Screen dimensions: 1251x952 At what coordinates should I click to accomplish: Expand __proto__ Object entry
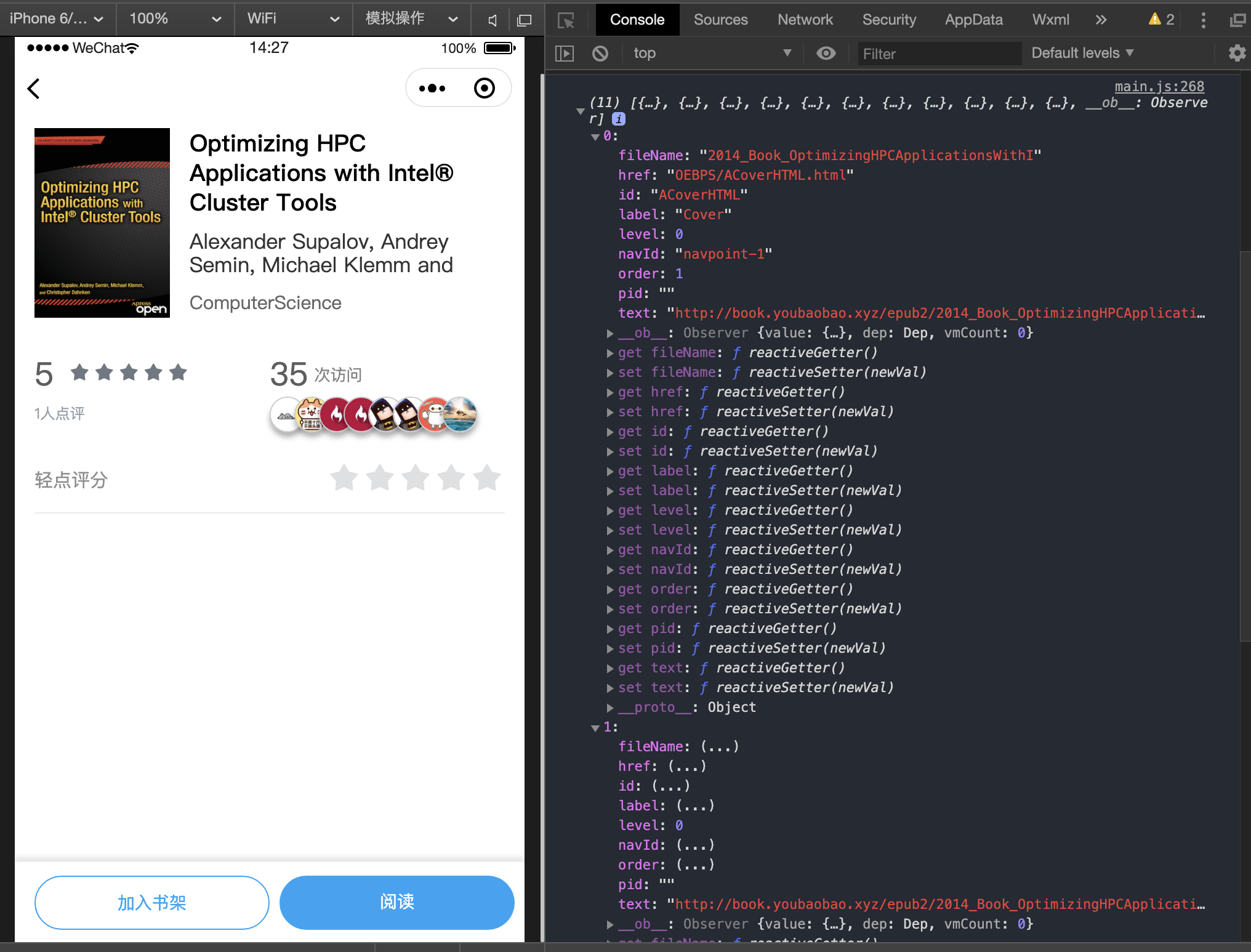tap(610, 708)
